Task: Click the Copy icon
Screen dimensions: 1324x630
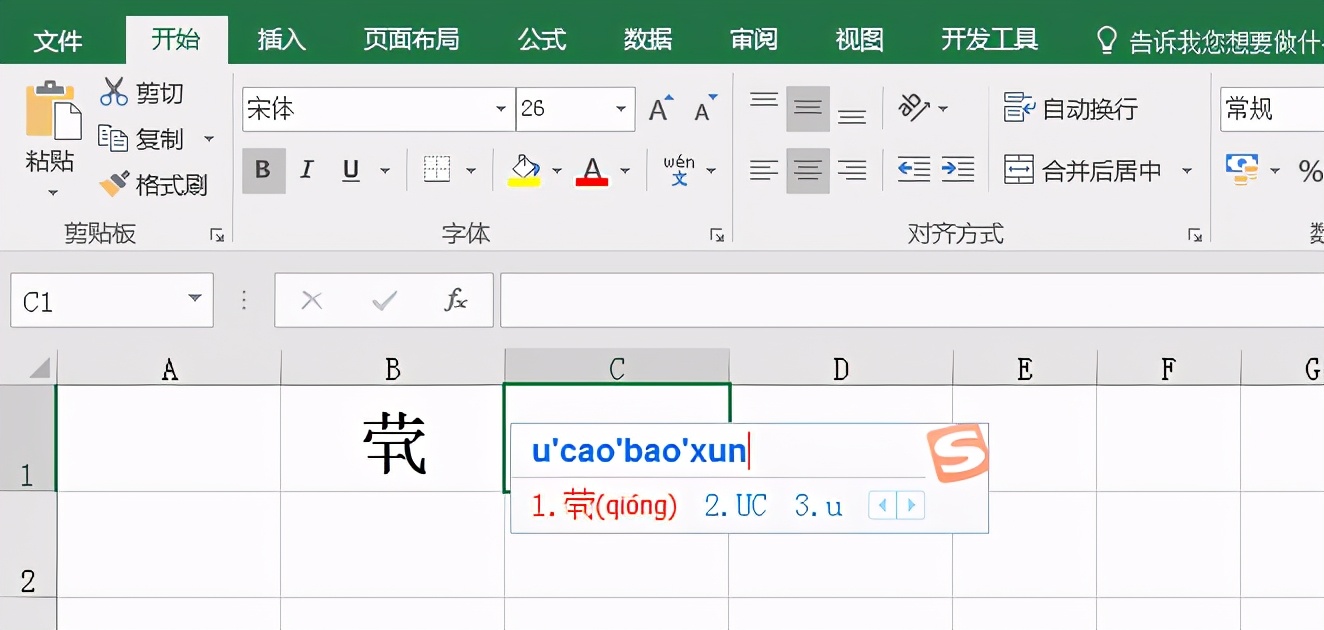Action: (113, 138)
